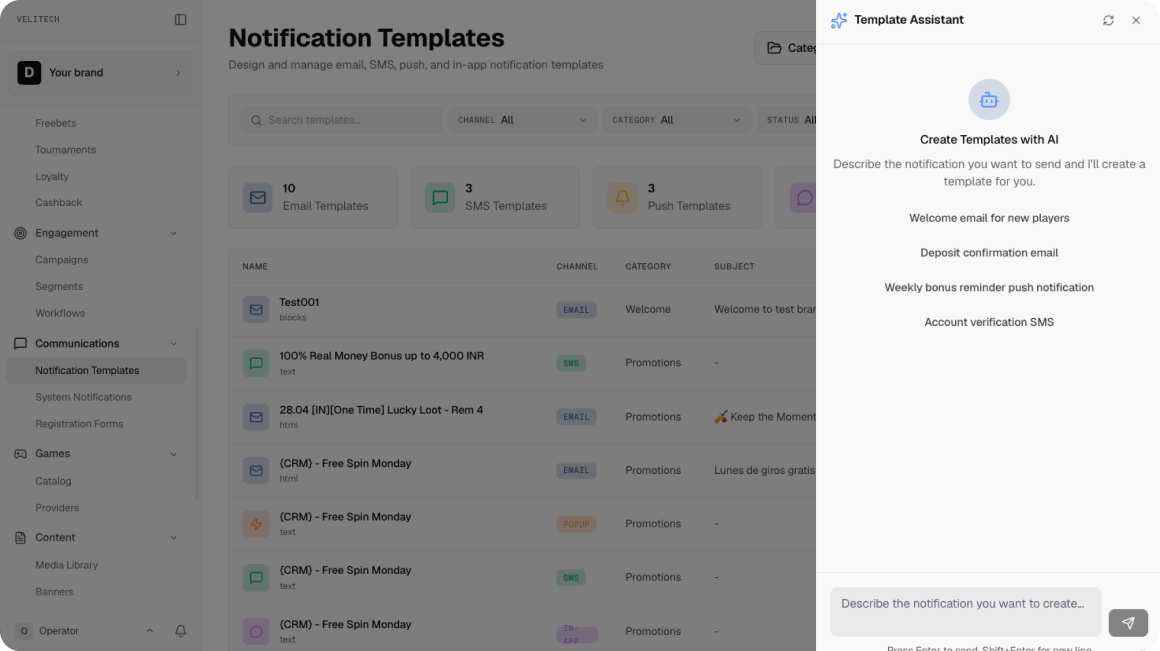The height and width of the screenshot is (651, 1160).
Task: Click the Test001 template name
Action: (x=299, y=303)
